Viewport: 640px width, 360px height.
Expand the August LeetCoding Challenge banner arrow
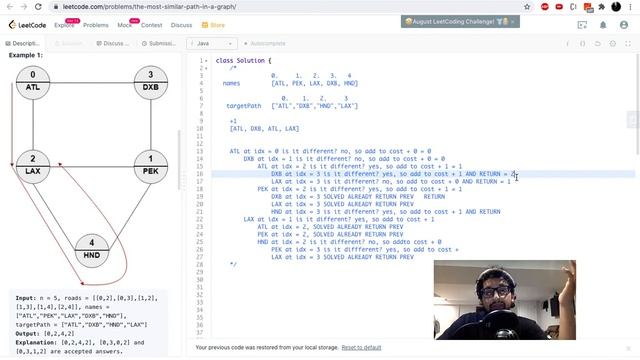pos(512,21)
